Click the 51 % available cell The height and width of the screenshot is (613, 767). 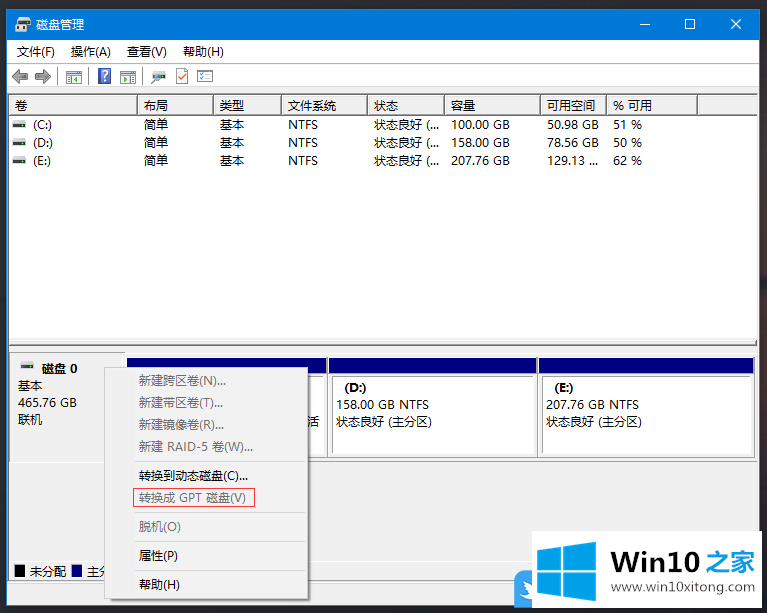pyautogui.click(x=628, y=125)
